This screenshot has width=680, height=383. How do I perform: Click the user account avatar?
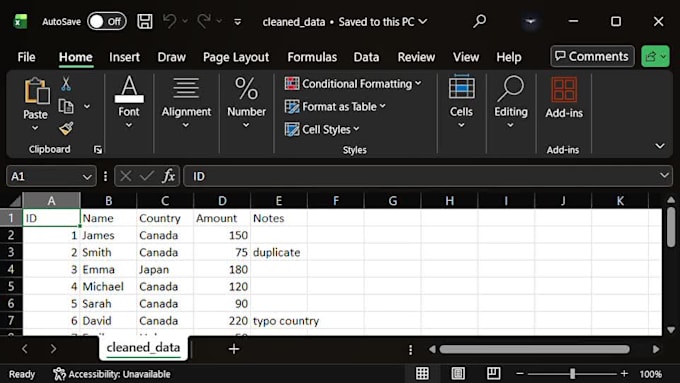[x=530, y=21]
